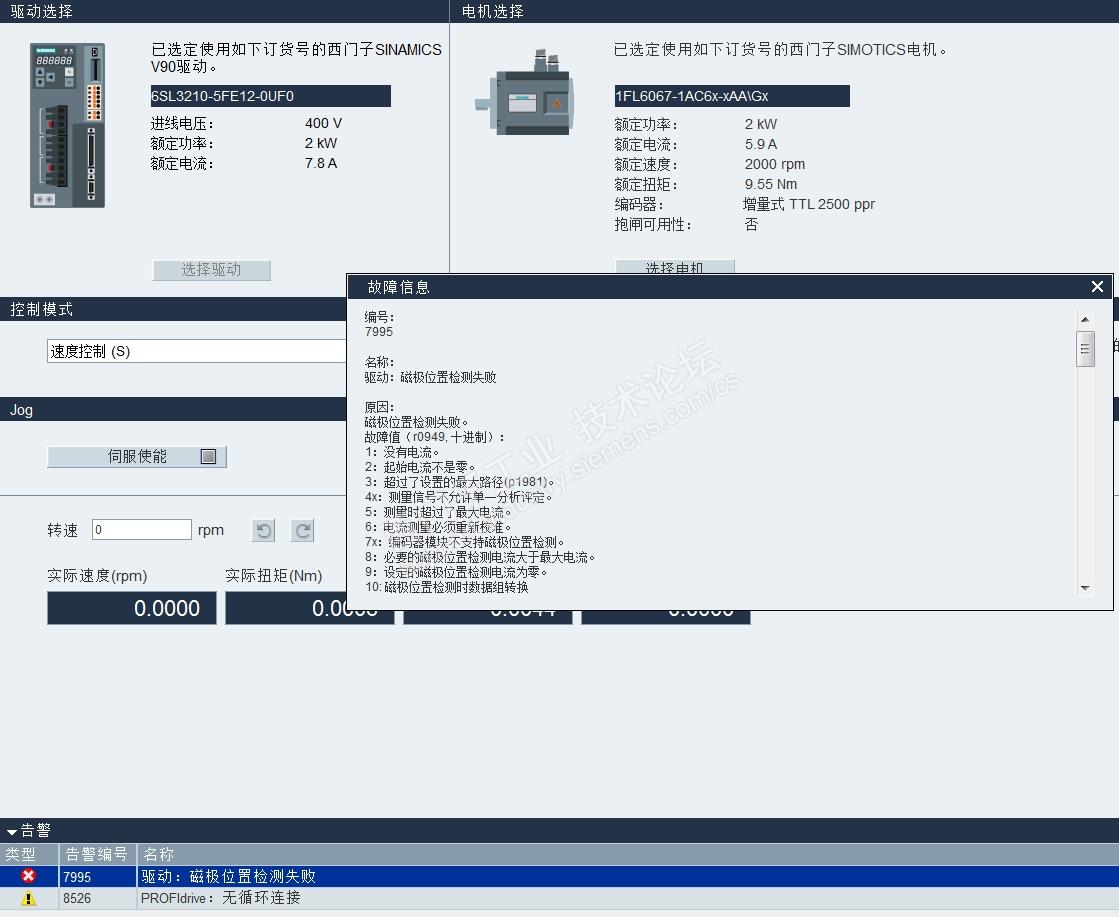
Task: Click the 5.9 A motor rated current
Action: click(761, 144)
